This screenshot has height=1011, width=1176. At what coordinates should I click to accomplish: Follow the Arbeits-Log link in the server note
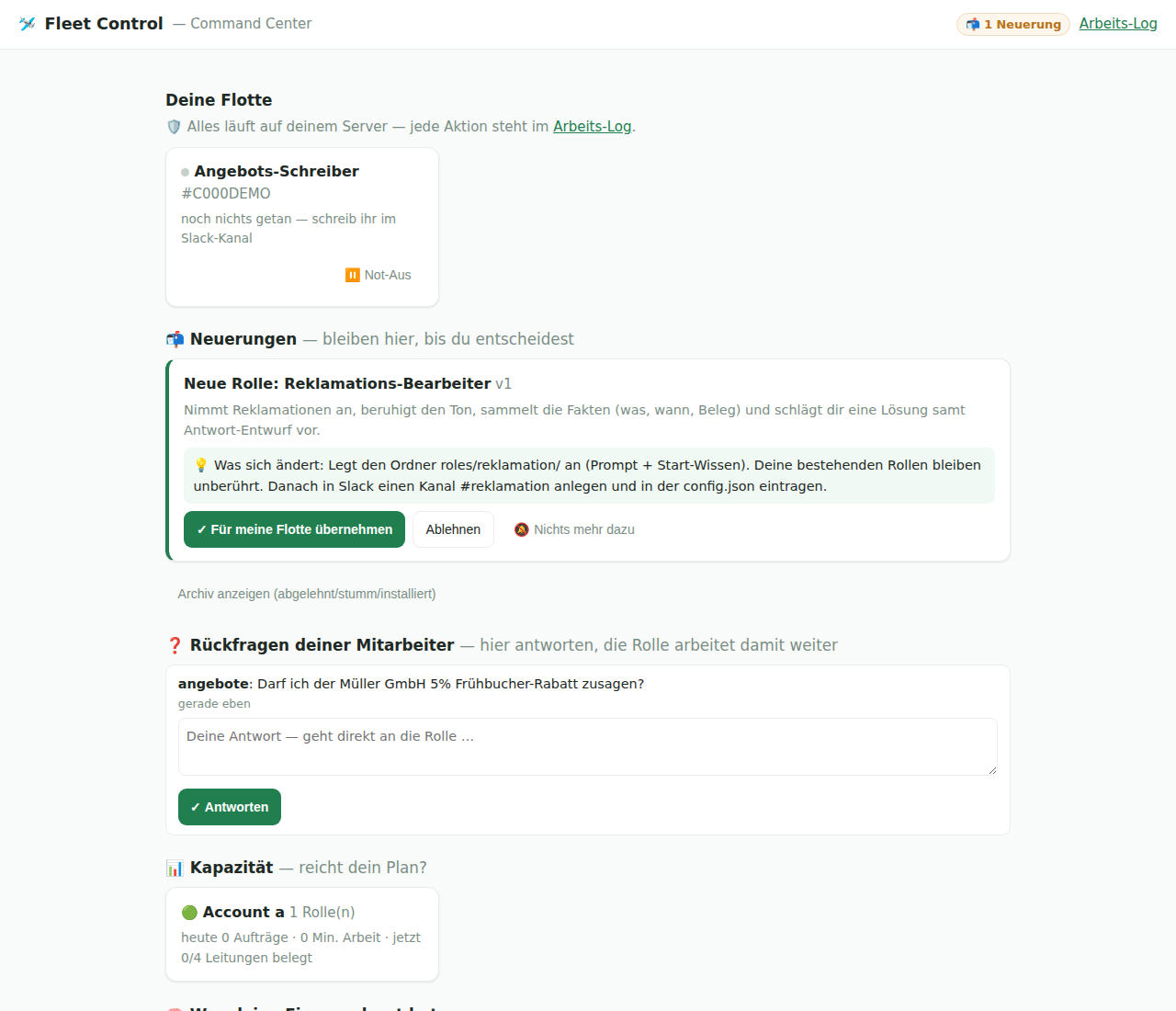click(592, 127)
